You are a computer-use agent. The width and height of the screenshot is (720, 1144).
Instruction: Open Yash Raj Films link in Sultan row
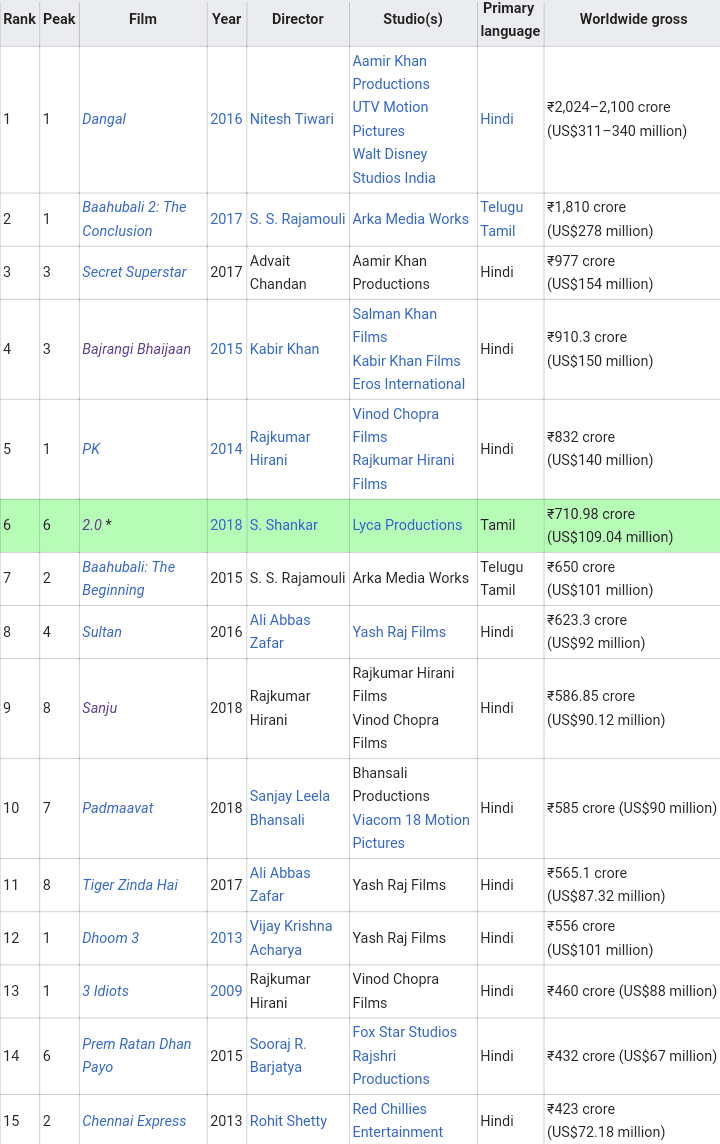pyautogui.click(x=399, y=632)
